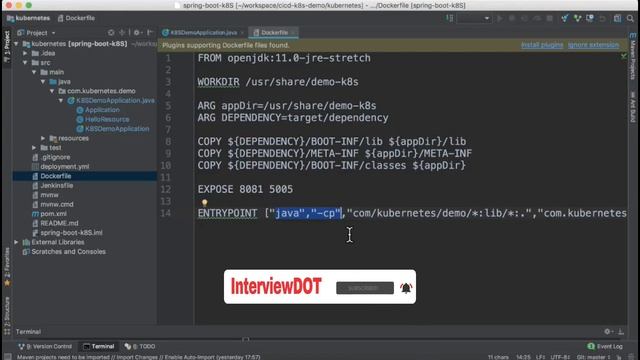Select the .gitignore file
This screenshot has height=360, width=640.
[51, 157]
